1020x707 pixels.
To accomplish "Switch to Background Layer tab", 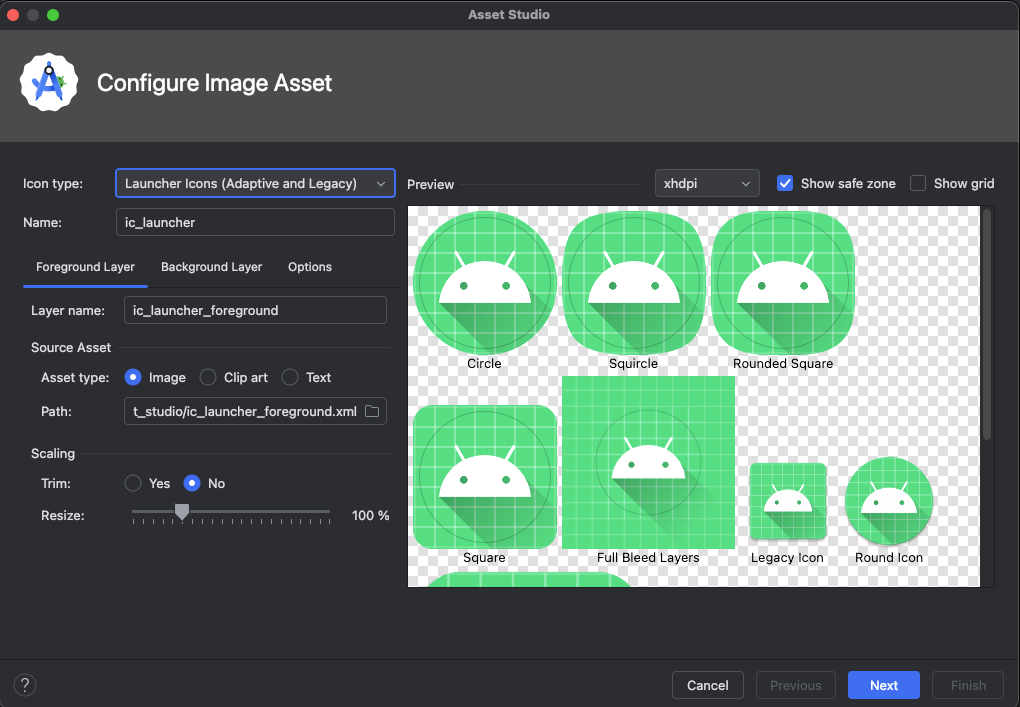I will [211, 267].
